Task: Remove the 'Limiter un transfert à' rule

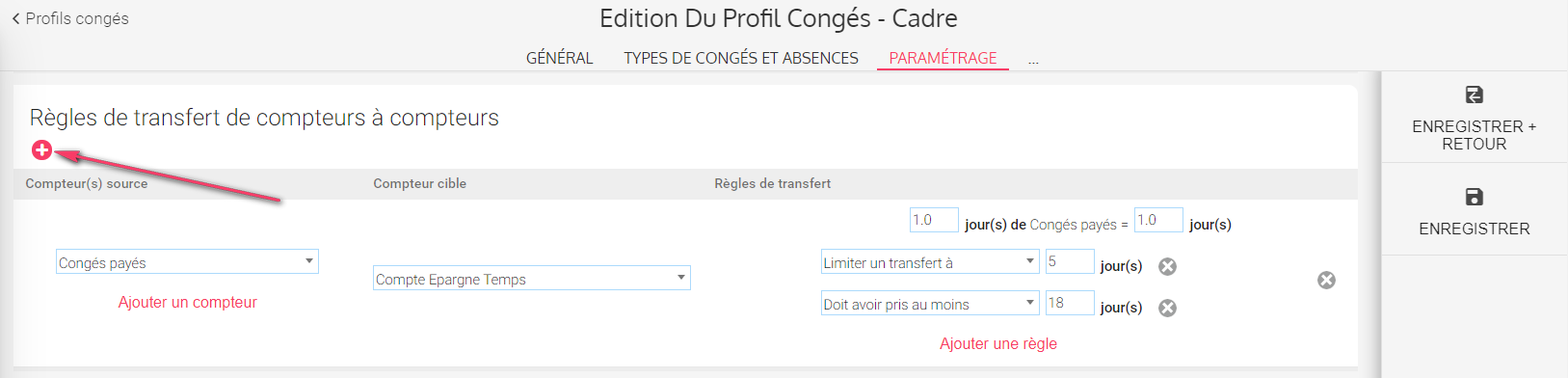Action: tap(1167, 266)
